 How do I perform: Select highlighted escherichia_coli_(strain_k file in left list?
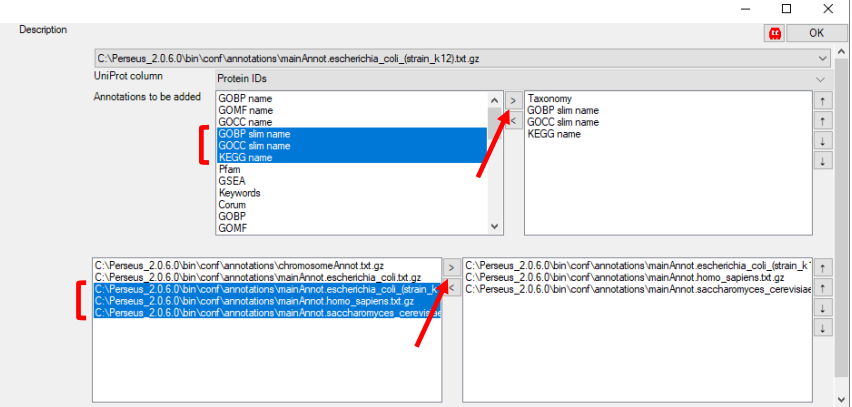(x=267, y=289)
